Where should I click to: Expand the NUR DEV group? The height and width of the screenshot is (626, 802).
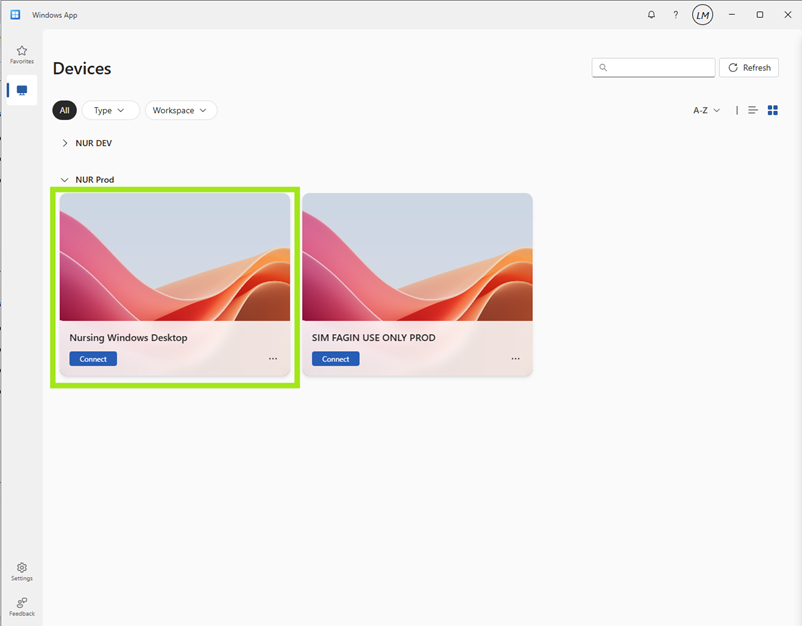click(65, 143)
